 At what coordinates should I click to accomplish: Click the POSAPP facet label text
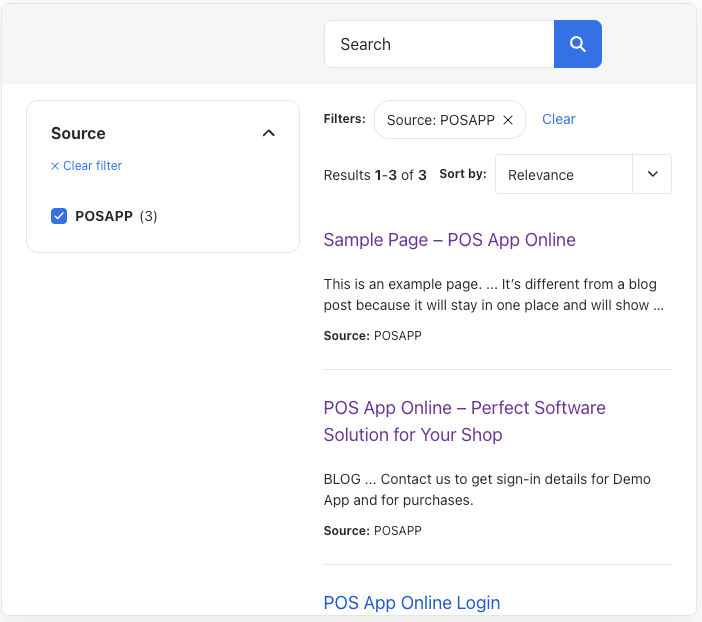[104, 216]
